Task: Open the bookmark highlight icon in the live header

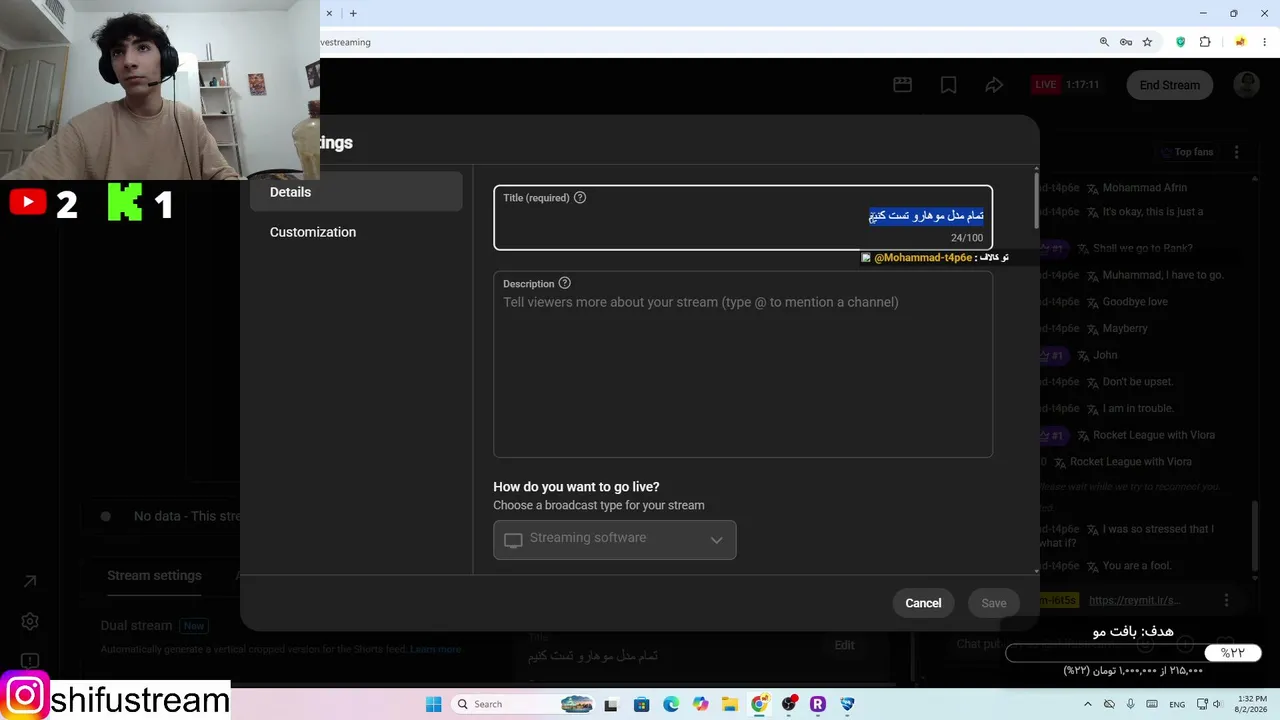Action: pyautogui.click(x=949, y=85)
